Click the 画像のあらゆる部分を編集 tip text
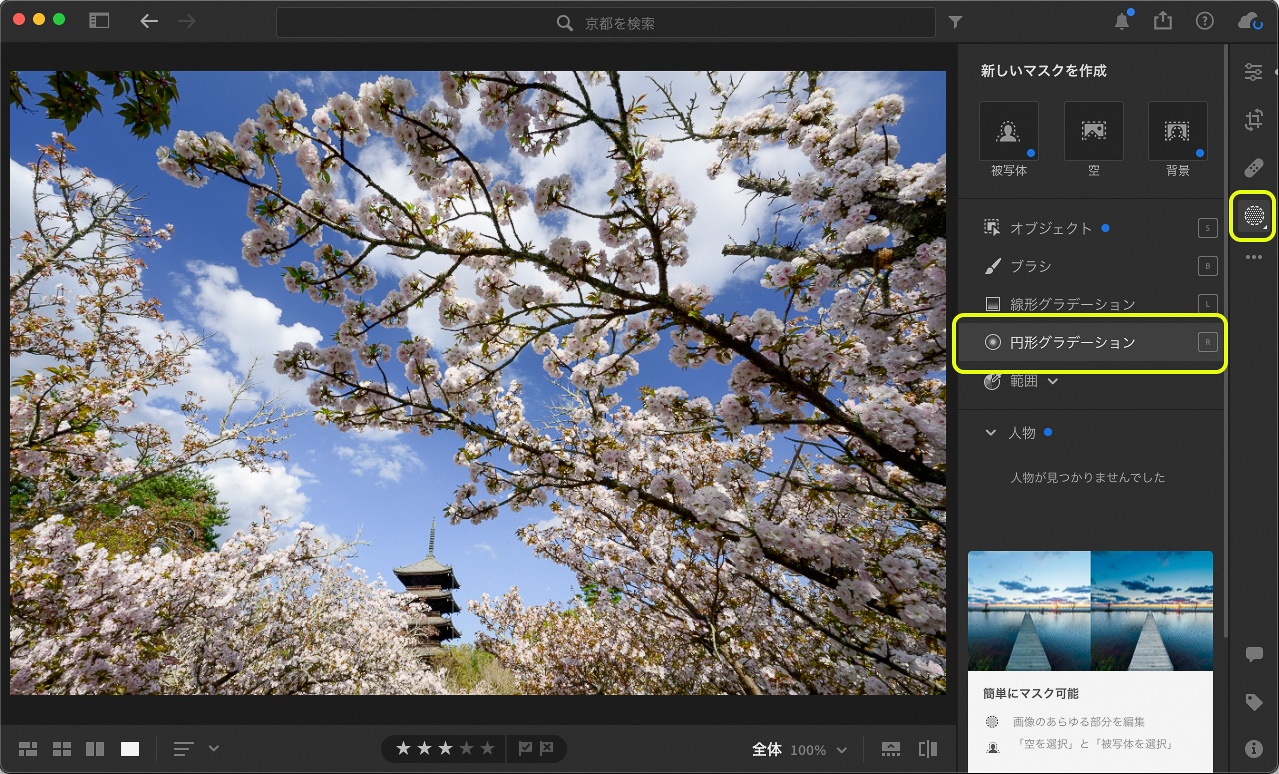Viewport: 1279px width, 774px height. (1079, 721)
